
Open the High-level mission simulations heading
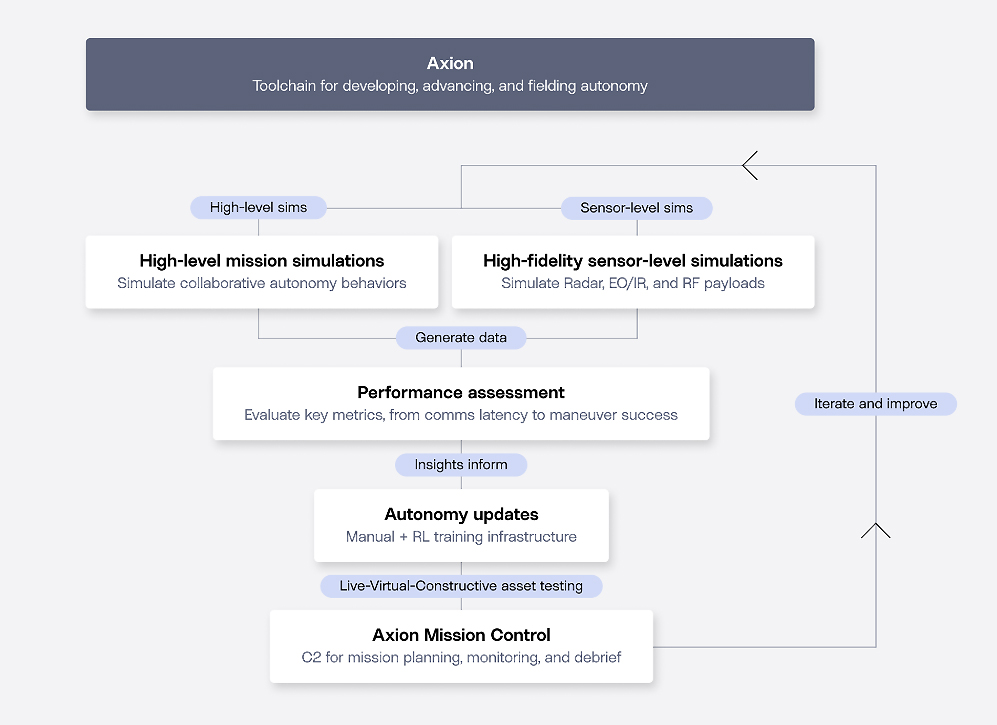(x=262, y=261)
